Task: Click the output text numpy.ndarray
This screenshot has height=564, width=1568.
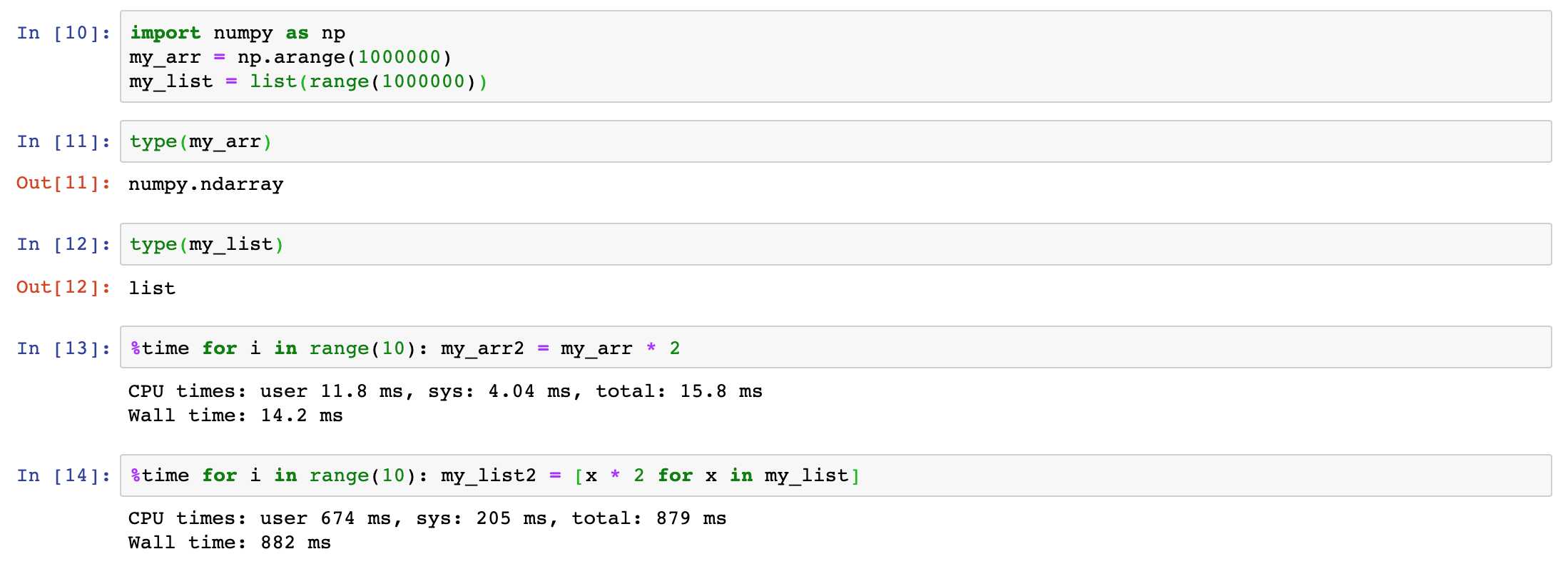Action: 205,184
